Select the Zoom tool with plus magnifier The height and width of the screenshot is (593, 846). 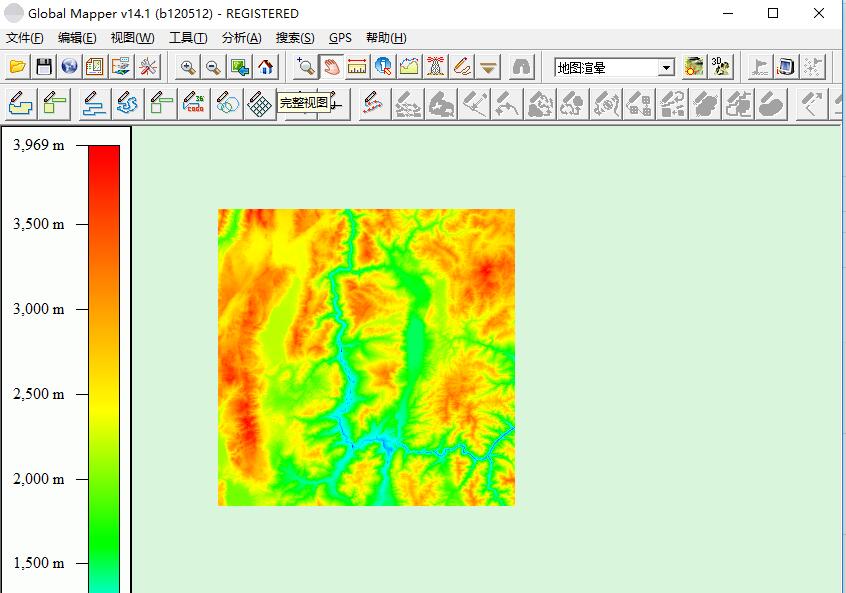pos(305,67)
